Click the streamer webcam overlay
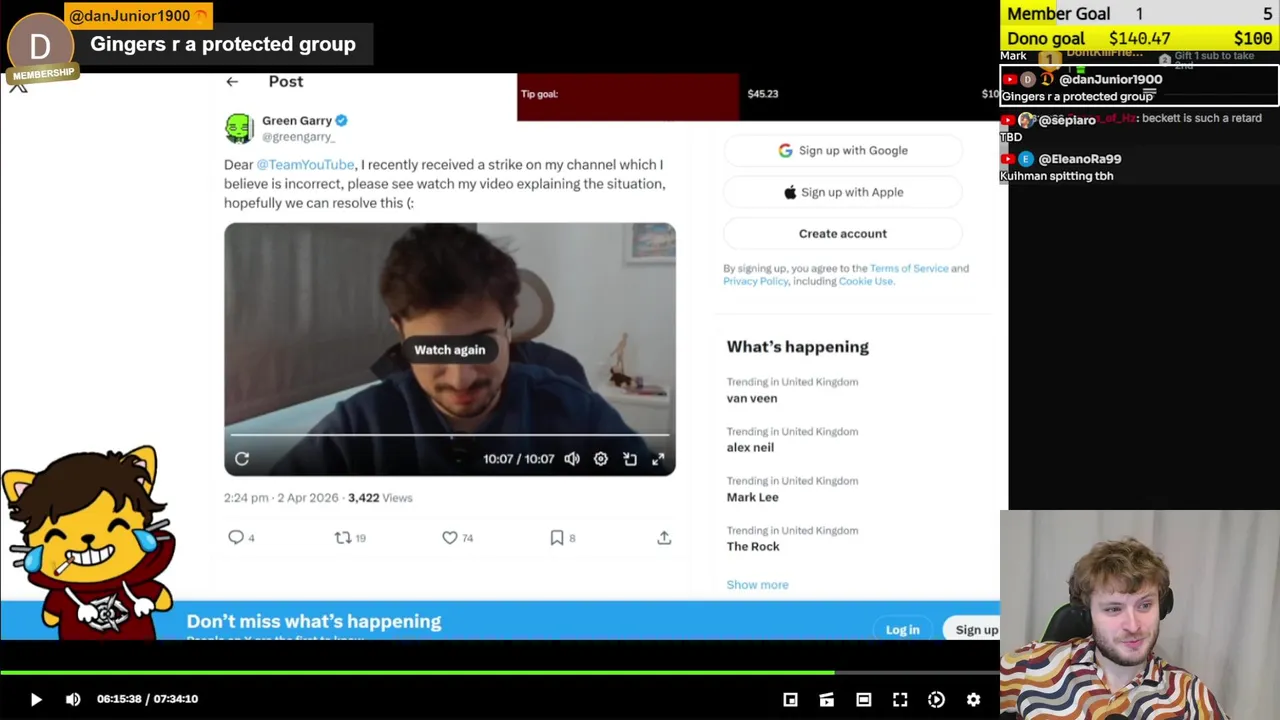The image size is (1280, 720). (1140, 615)
